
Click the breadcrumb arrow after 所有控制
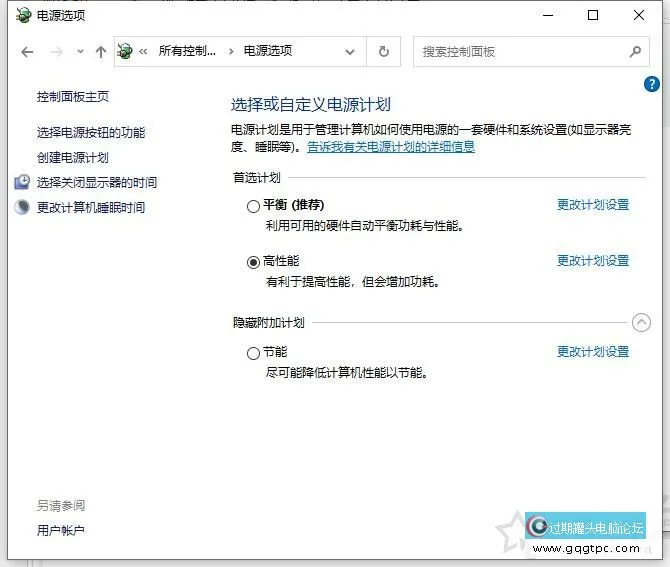(x=231, y=52)
